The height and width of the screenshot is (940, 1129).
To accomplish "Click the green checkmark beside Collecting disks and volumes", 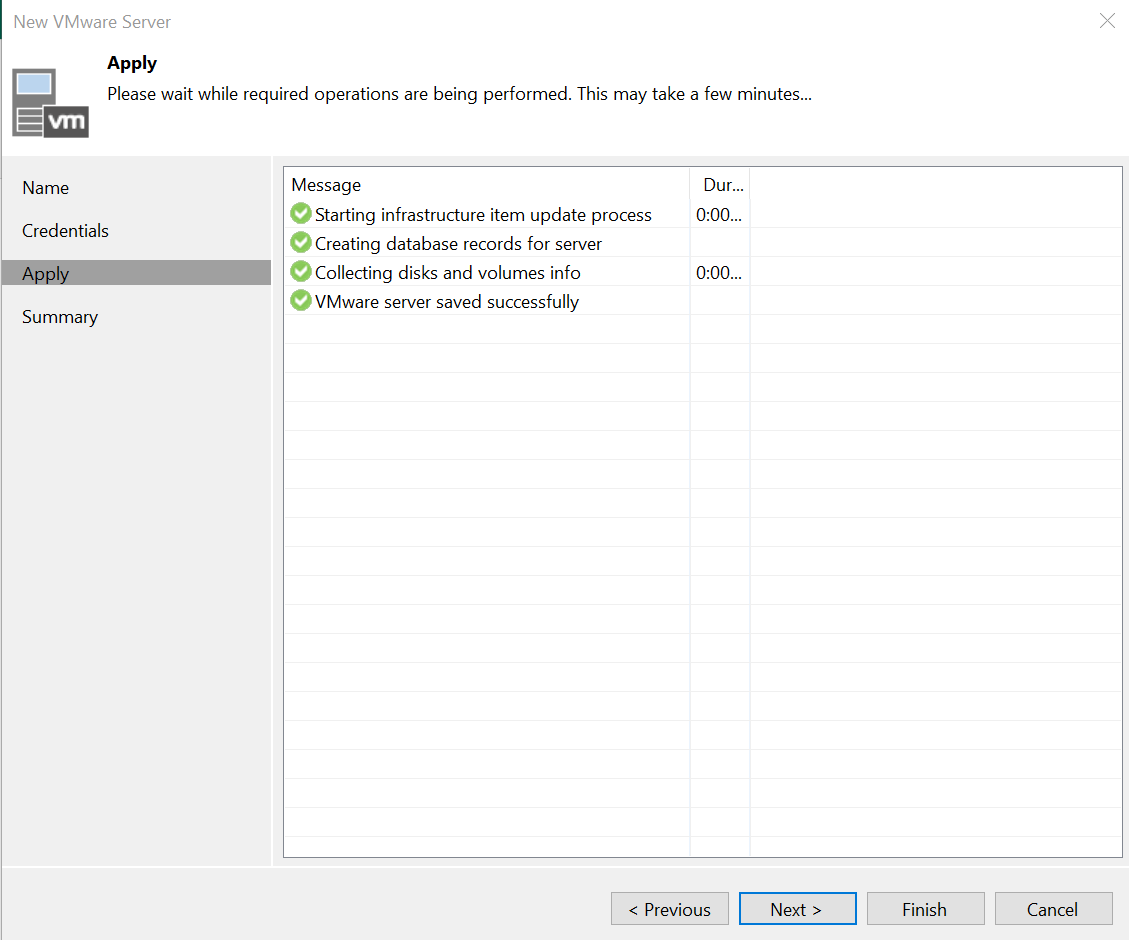I will 301,272.
